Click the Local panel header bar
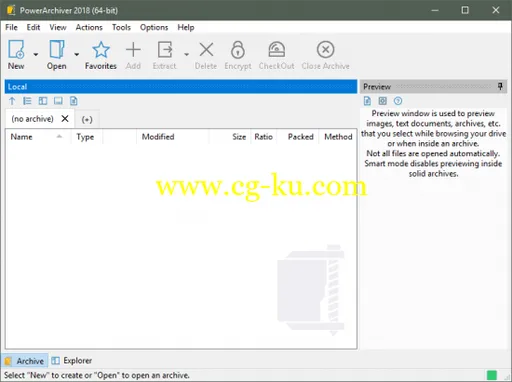 [x=181, y=87]
